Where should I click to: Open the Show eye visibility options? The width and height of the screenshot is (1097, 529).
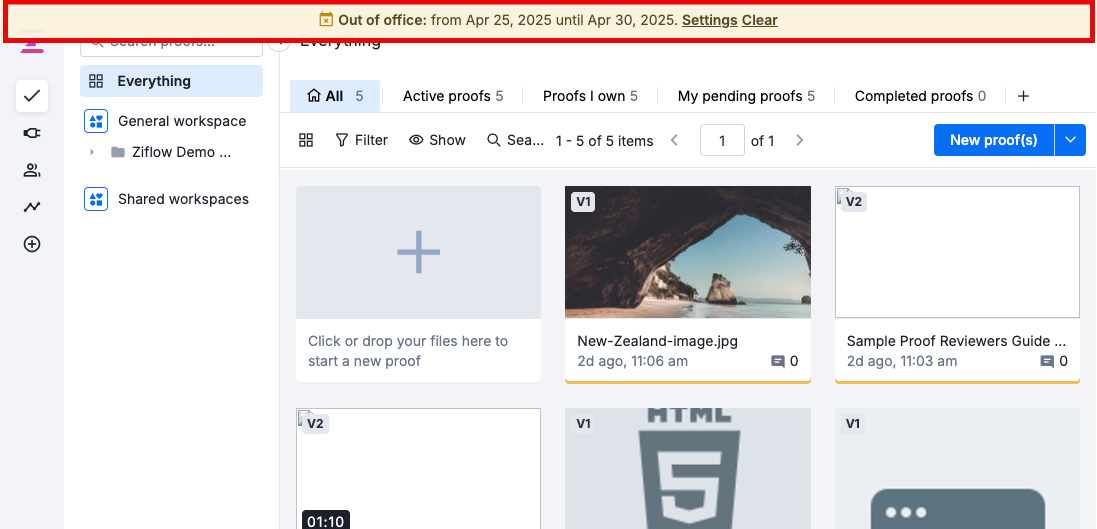click(x=437, y=140)
